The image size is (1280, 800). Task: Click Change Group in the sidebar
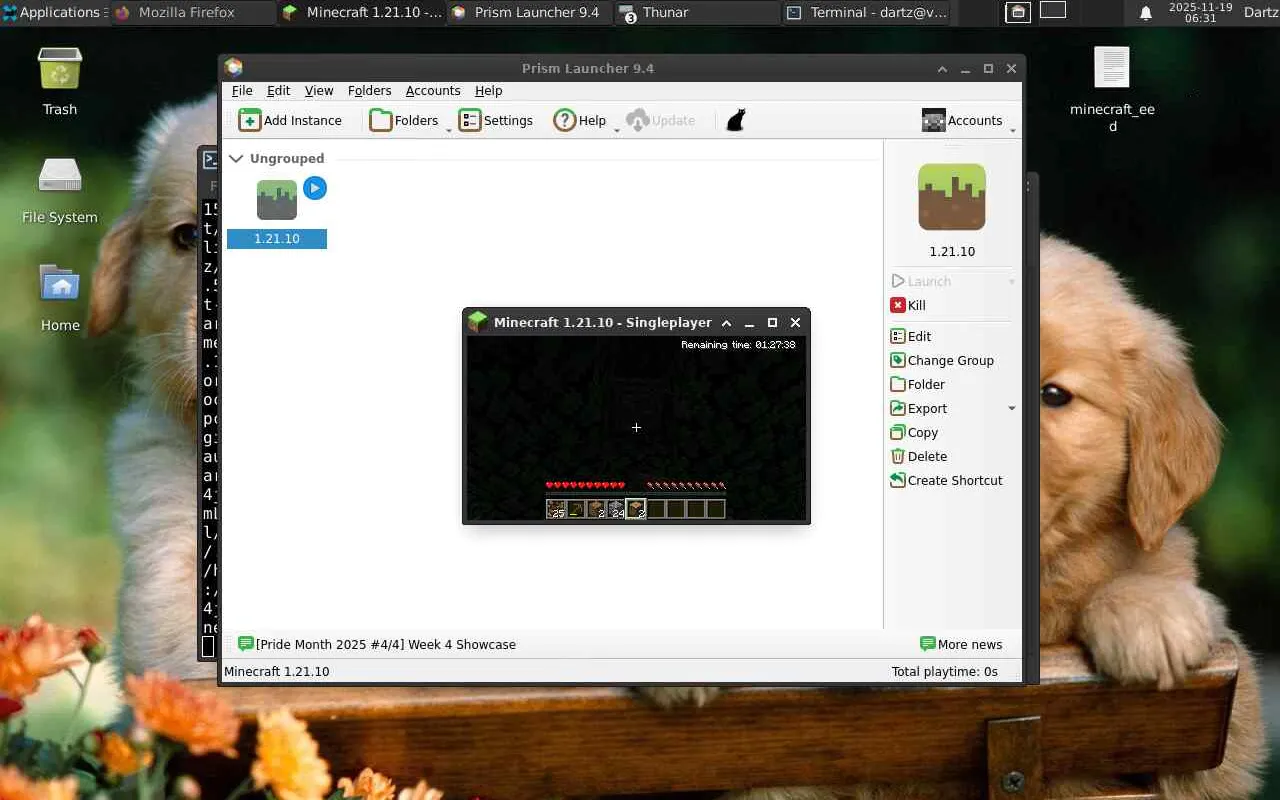(942, 360)
